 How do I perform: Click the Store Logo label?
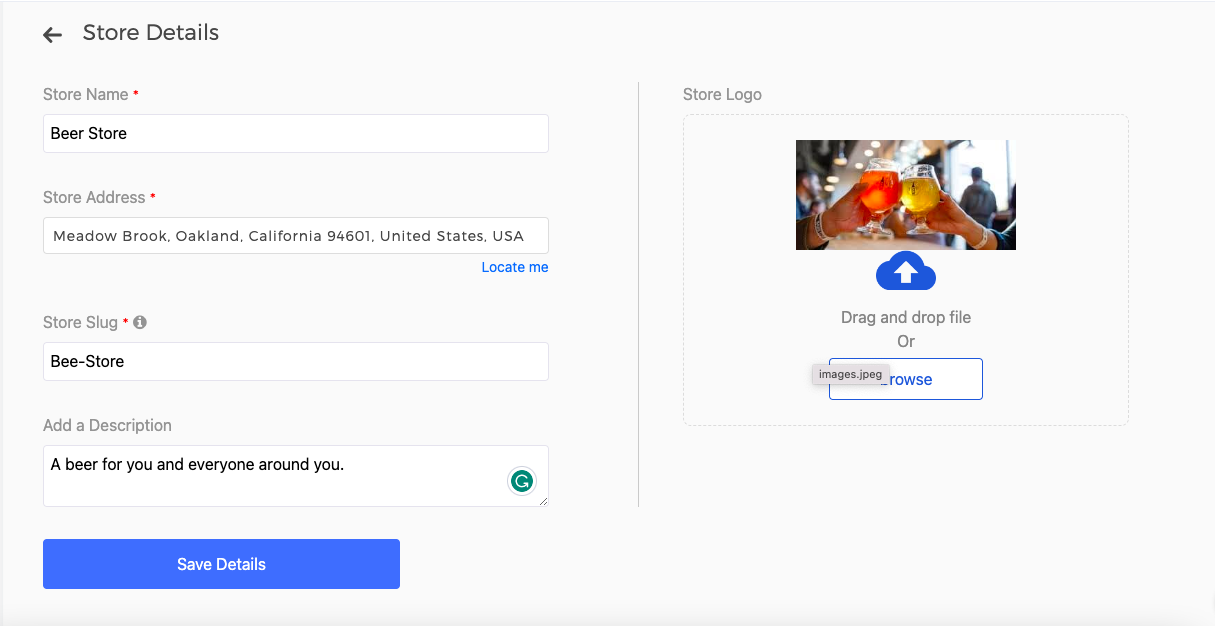coord(722,94)
